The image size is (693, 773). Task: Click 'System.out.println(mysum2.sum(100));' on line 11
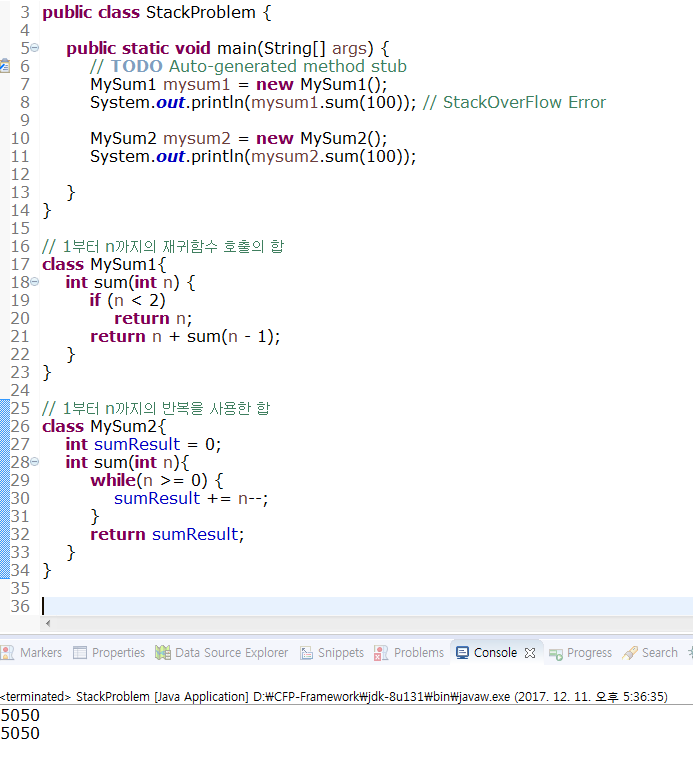point(253,156)
